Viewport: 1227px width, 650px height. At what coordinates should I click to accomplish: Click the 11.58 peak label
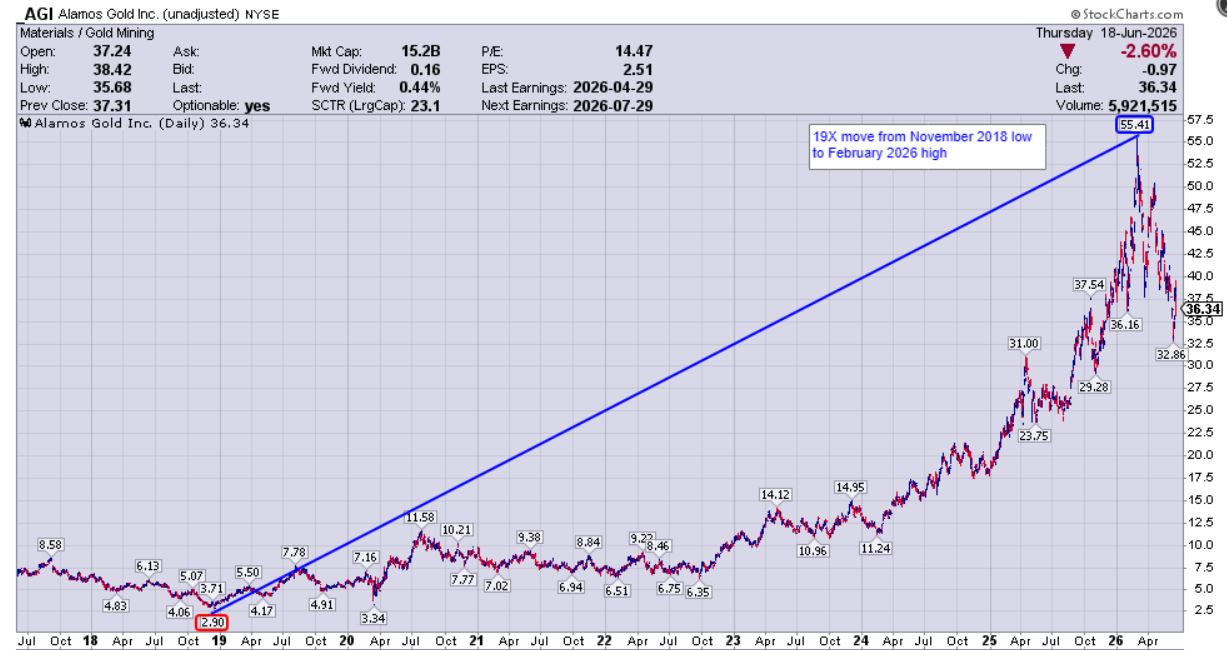[421, 517]
